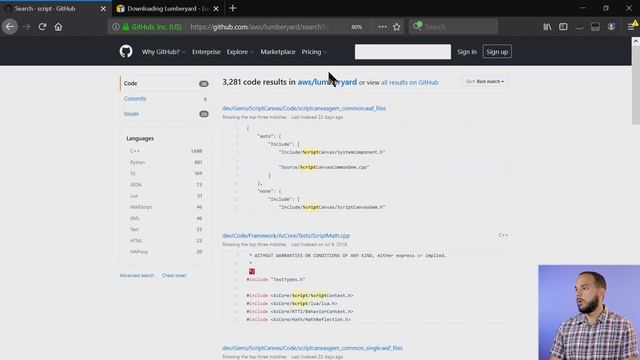Open Advanced search link

tap(137, 276)
